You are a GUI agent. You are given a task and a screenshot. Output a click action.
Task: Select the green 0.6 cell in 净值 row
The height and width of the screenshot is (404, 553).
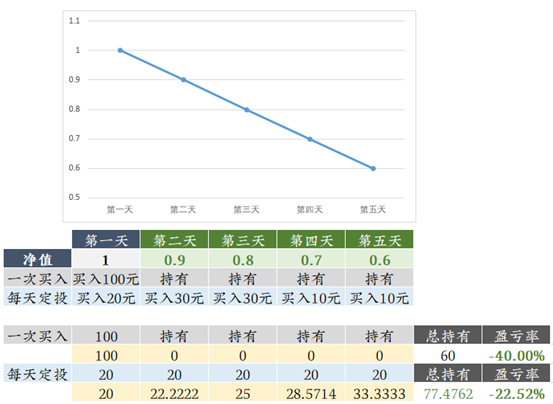pyautogui.click(x=379, y=258)
